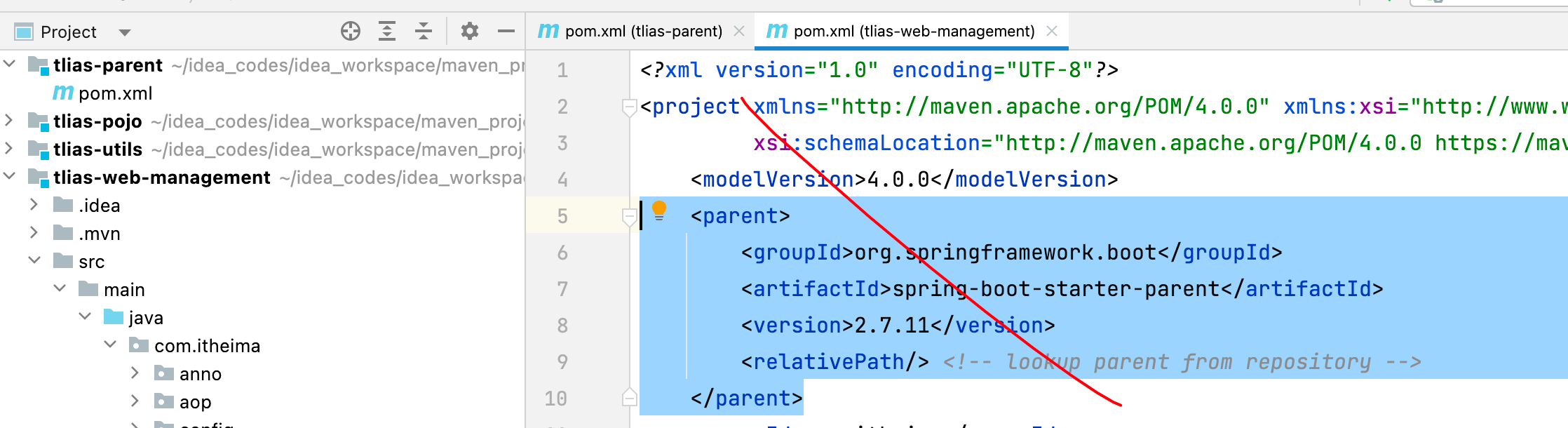Click the locate/select opened file target icon
The image size is (1568, 428).
(351, 31)
